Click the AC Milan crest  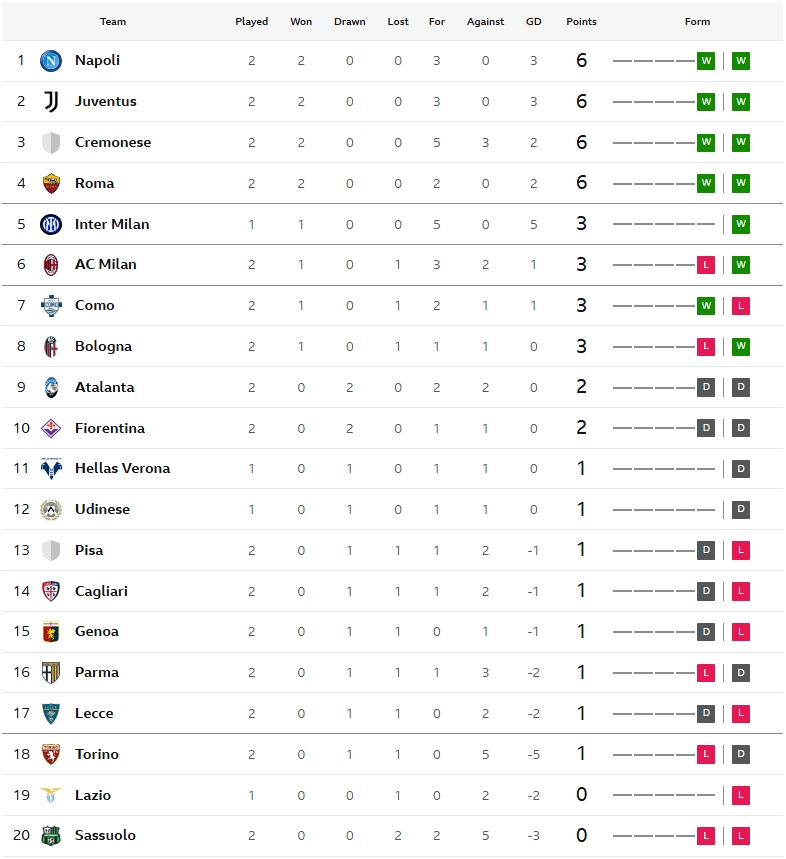(x=51, y=265)
